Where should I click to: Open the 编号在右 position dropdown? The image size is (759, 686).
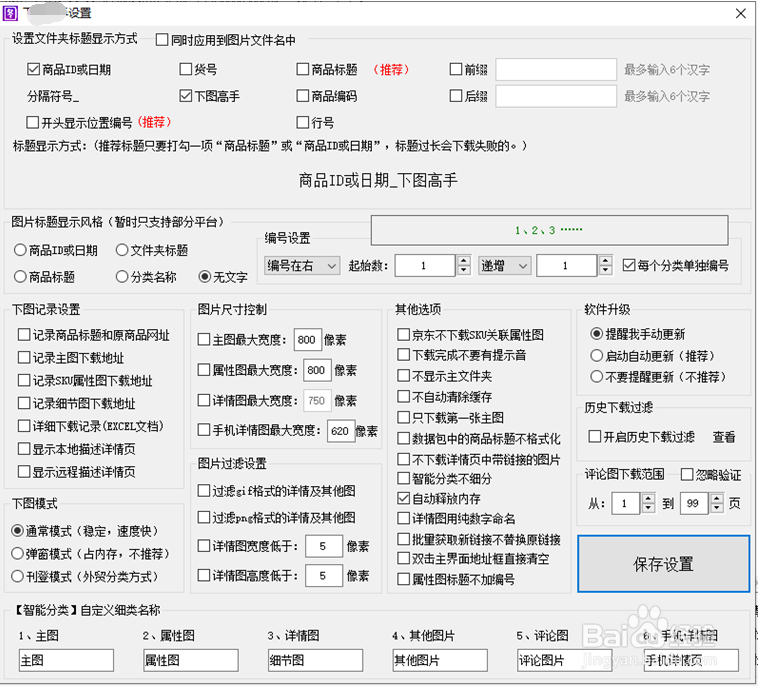click(x=302, y=266)
